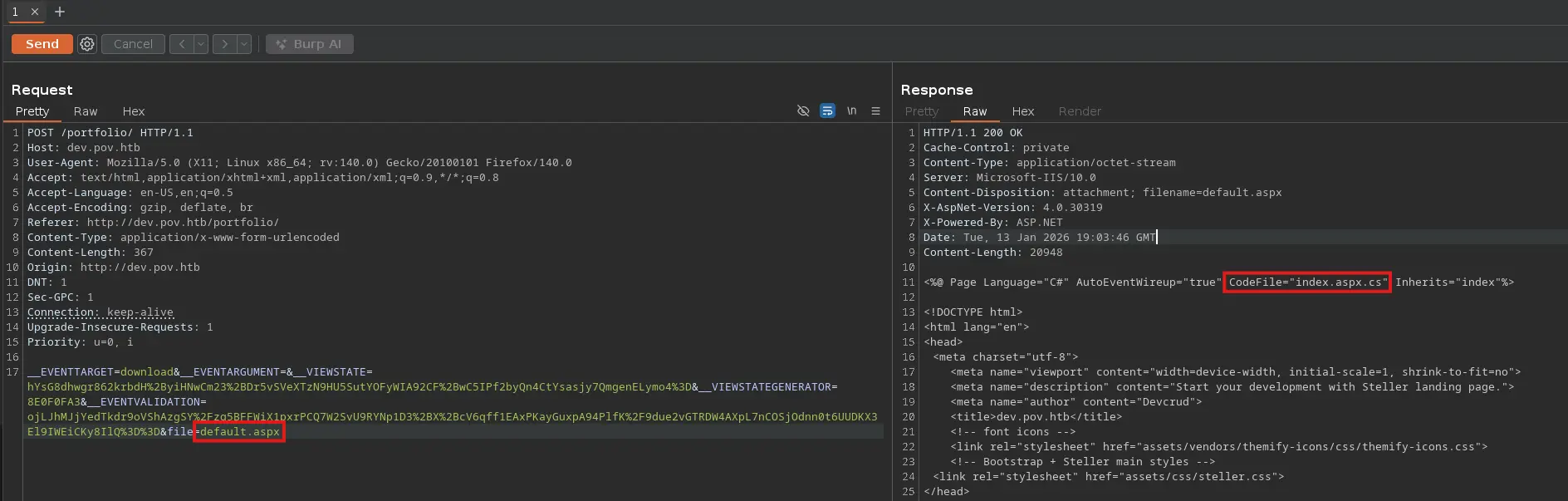Switch Request view to Hex tab

[134, 111]
